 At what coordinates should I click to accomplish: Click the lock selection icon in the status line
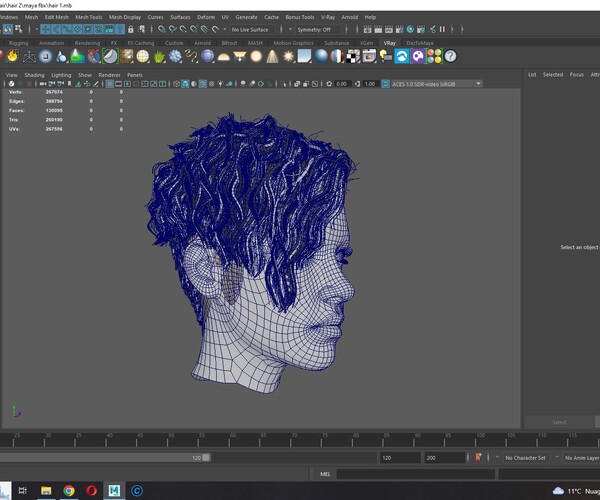click(130, 29)
